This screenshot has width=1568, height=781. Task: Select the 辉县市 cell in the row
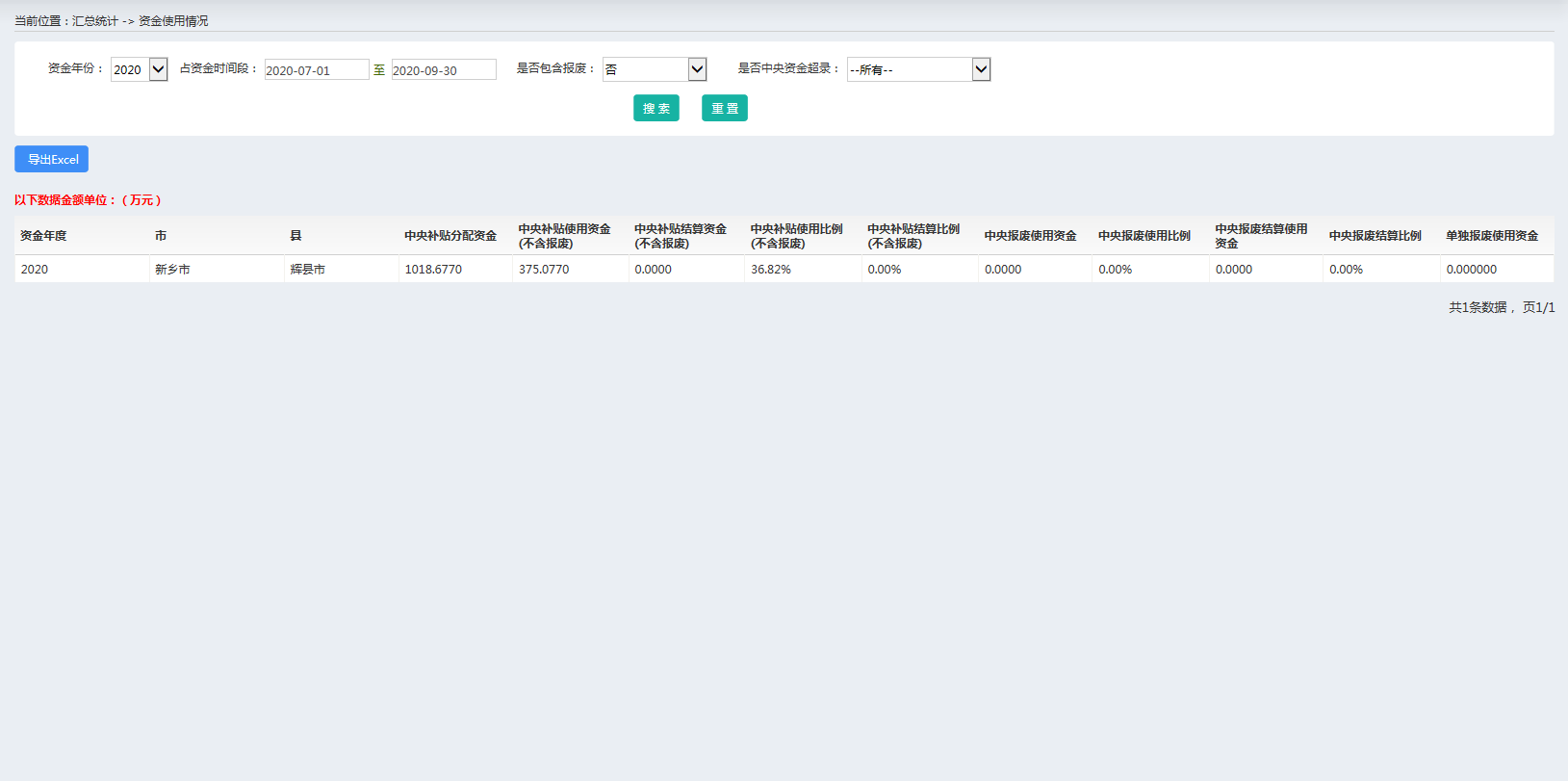point(308,270)
